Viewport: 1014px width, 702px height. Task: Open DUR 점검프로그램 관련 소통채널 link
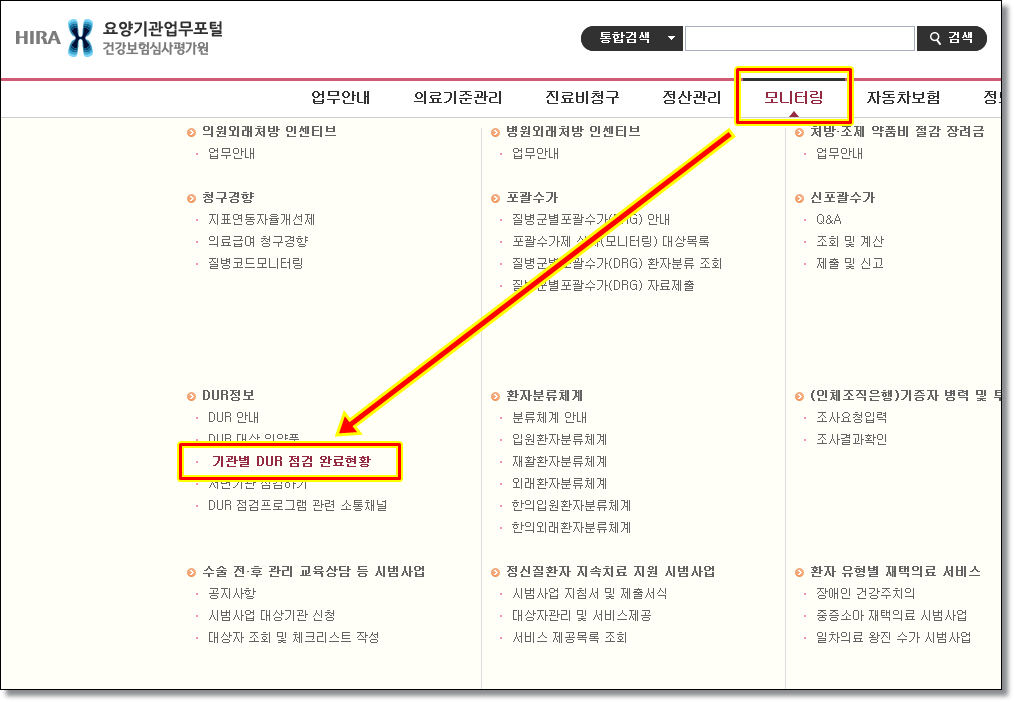(297, 505)
